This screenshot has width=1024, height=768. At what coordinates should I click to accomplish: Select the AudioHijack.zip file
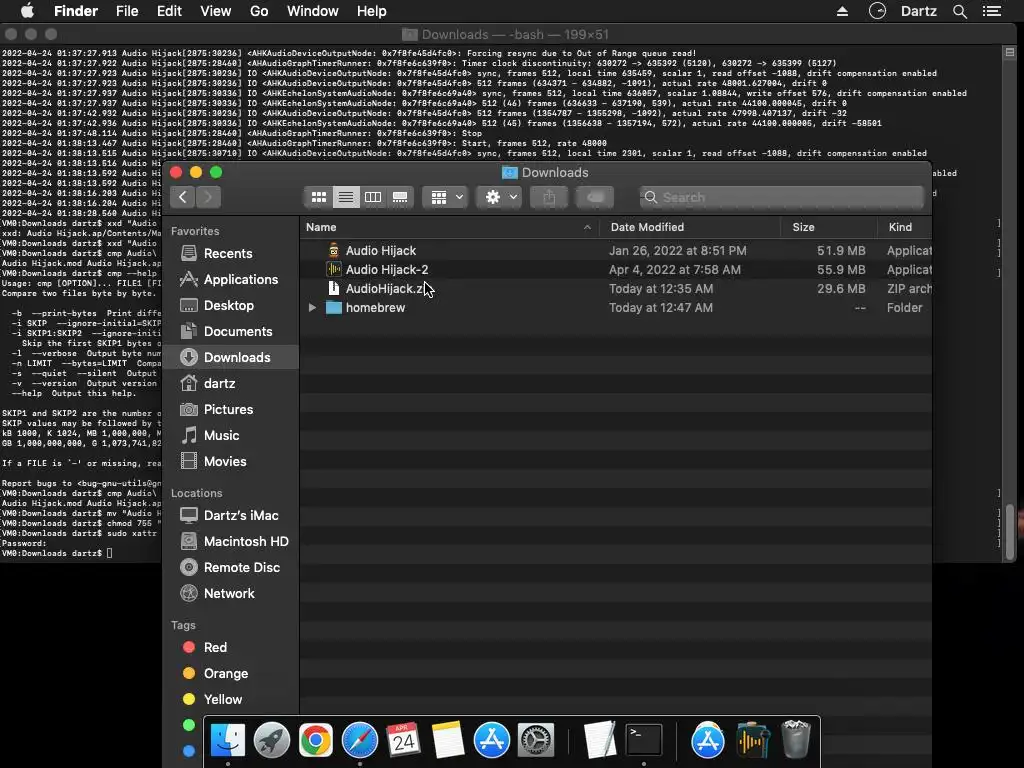(x=615, y=289)
